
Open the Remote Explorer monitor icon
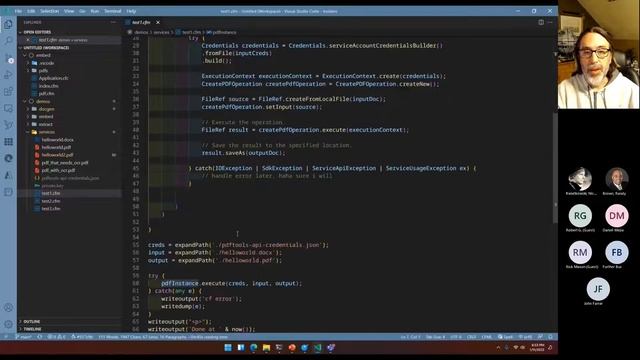click(8, 108)
